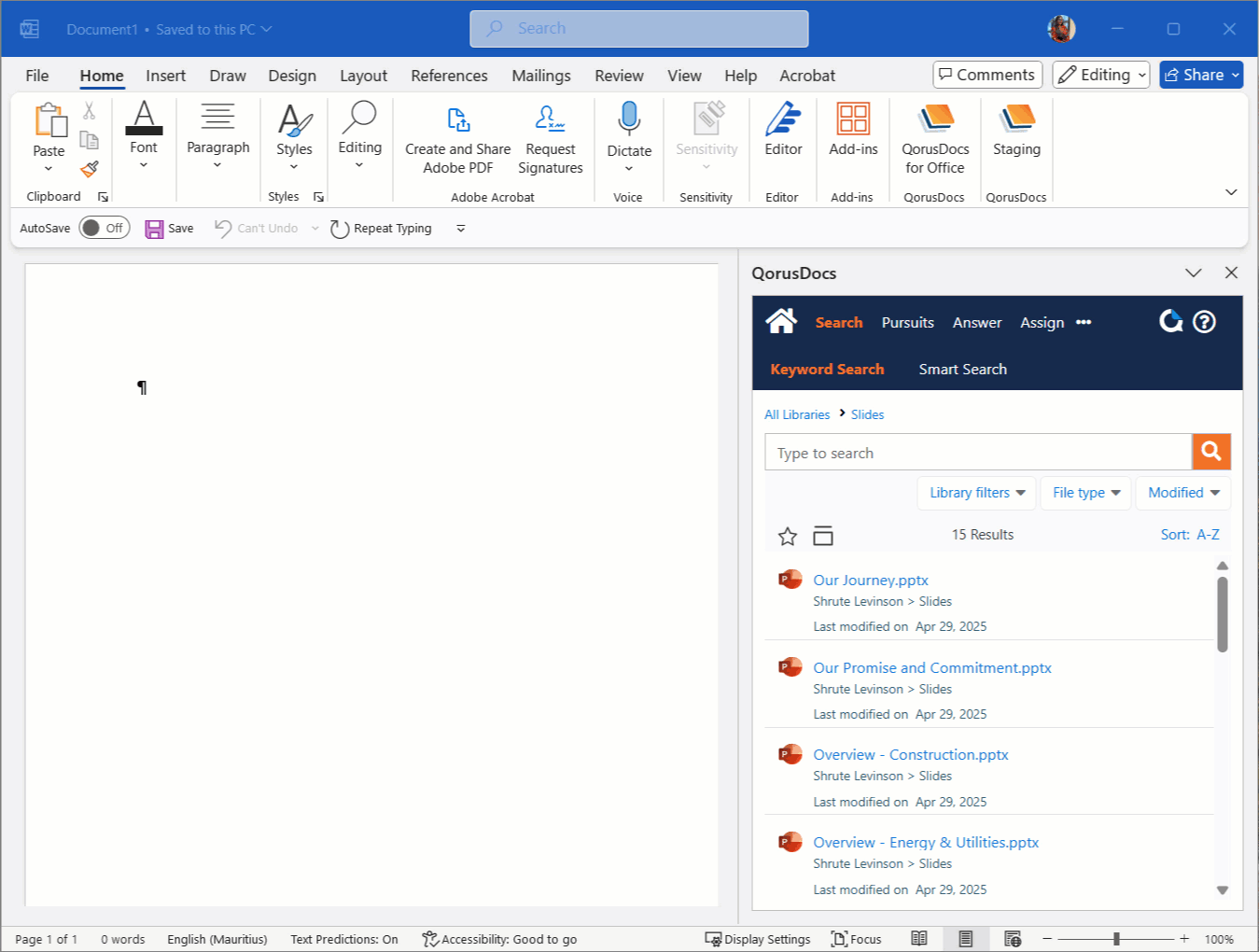Click the zoom slider handle
The width and height of the screenshot is (1259, 952).
click(1116, 939)
